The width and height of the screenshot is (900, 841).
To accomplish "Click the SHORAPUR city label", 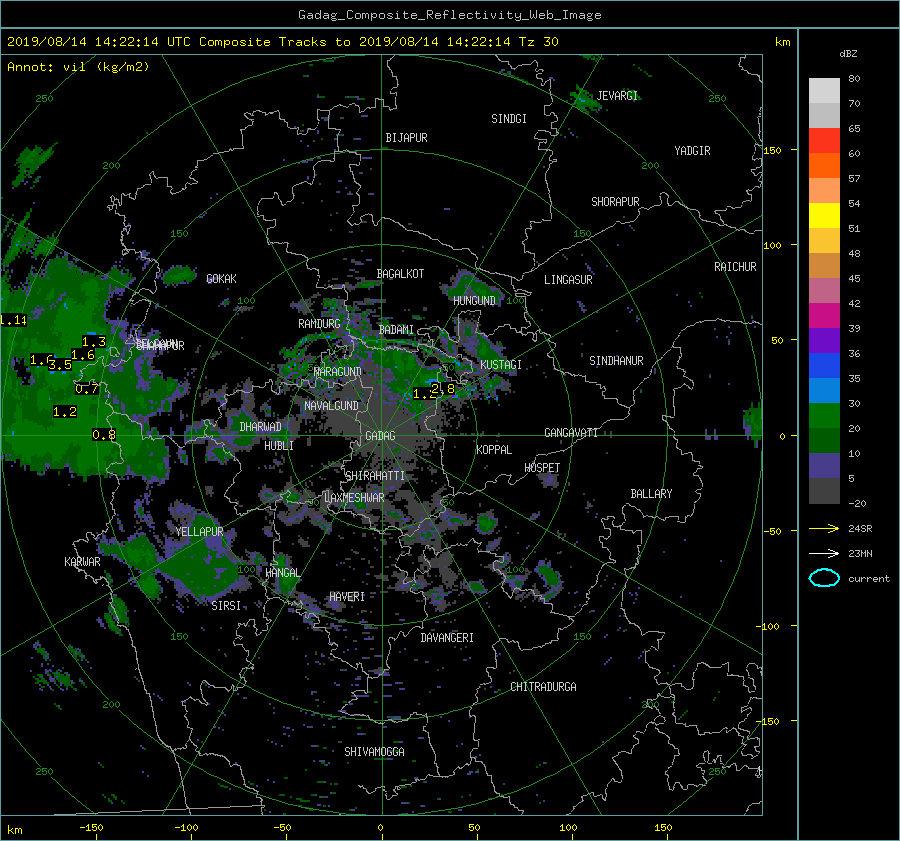I will 615,202.
